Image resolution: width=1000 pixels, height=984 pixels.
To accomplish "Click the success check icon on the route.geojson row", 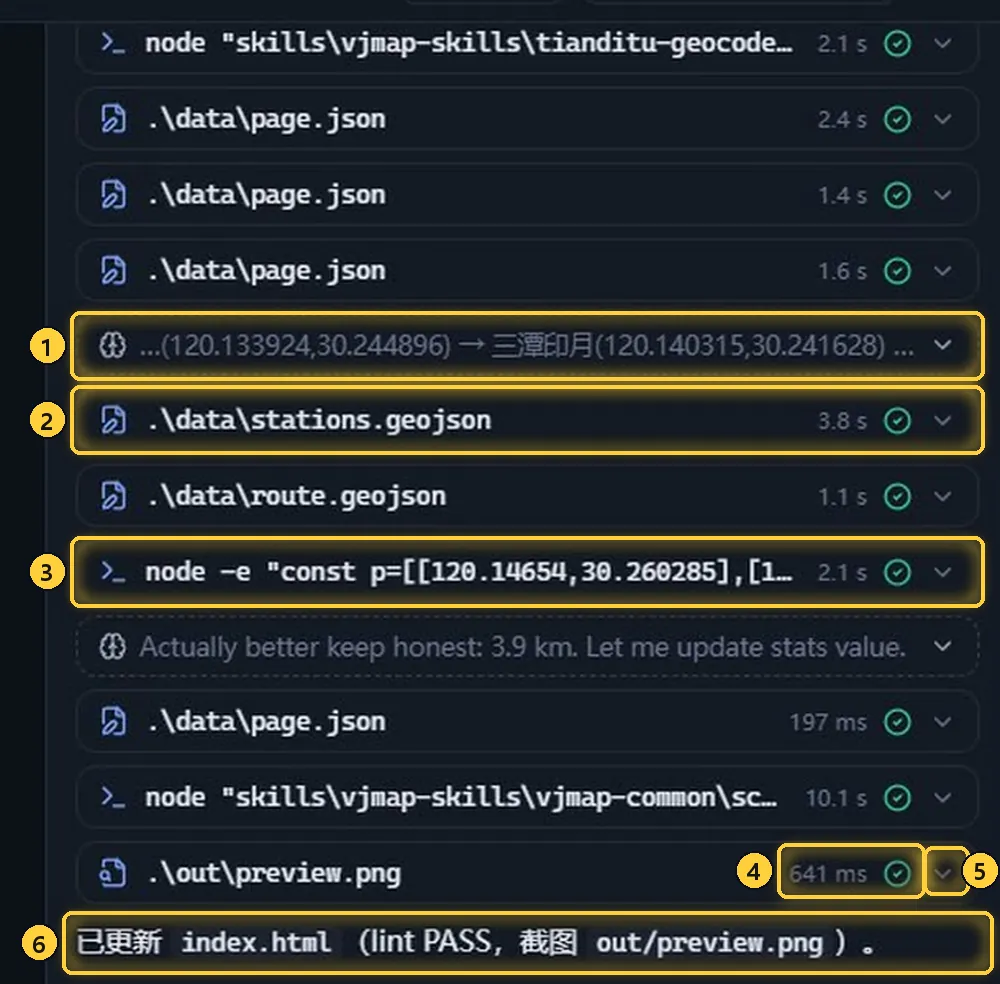I will [x=897, y=496].
